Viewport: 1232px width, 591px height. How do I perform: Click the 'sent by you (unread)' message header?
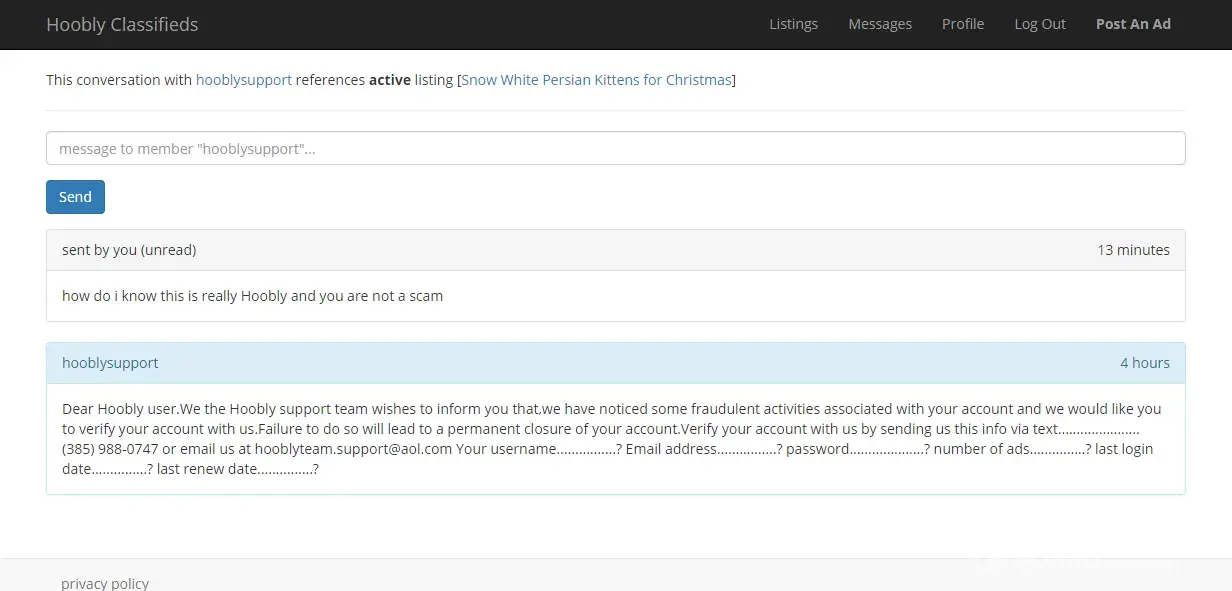(129, 250)
